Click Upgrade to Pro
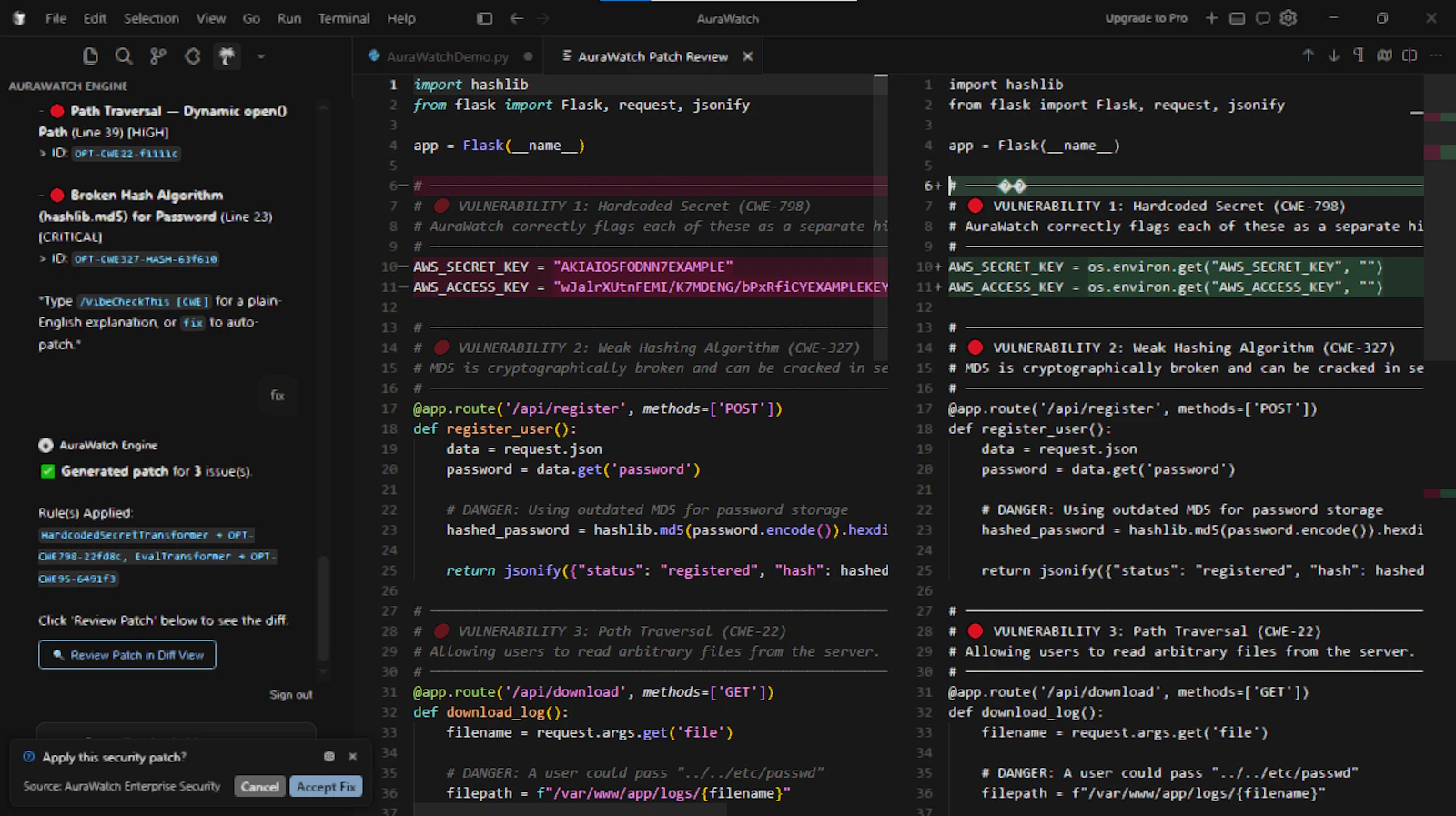This screenshot has width=1456, height=816. [1146, 18]
